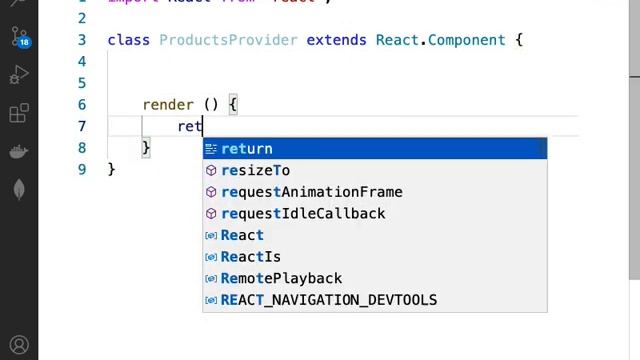Image resolution: width=640 pixels, height=360 pixels.
Task: Select the return autocomplete suggestion
Action: pyautogui.click(x=375, y=149)
